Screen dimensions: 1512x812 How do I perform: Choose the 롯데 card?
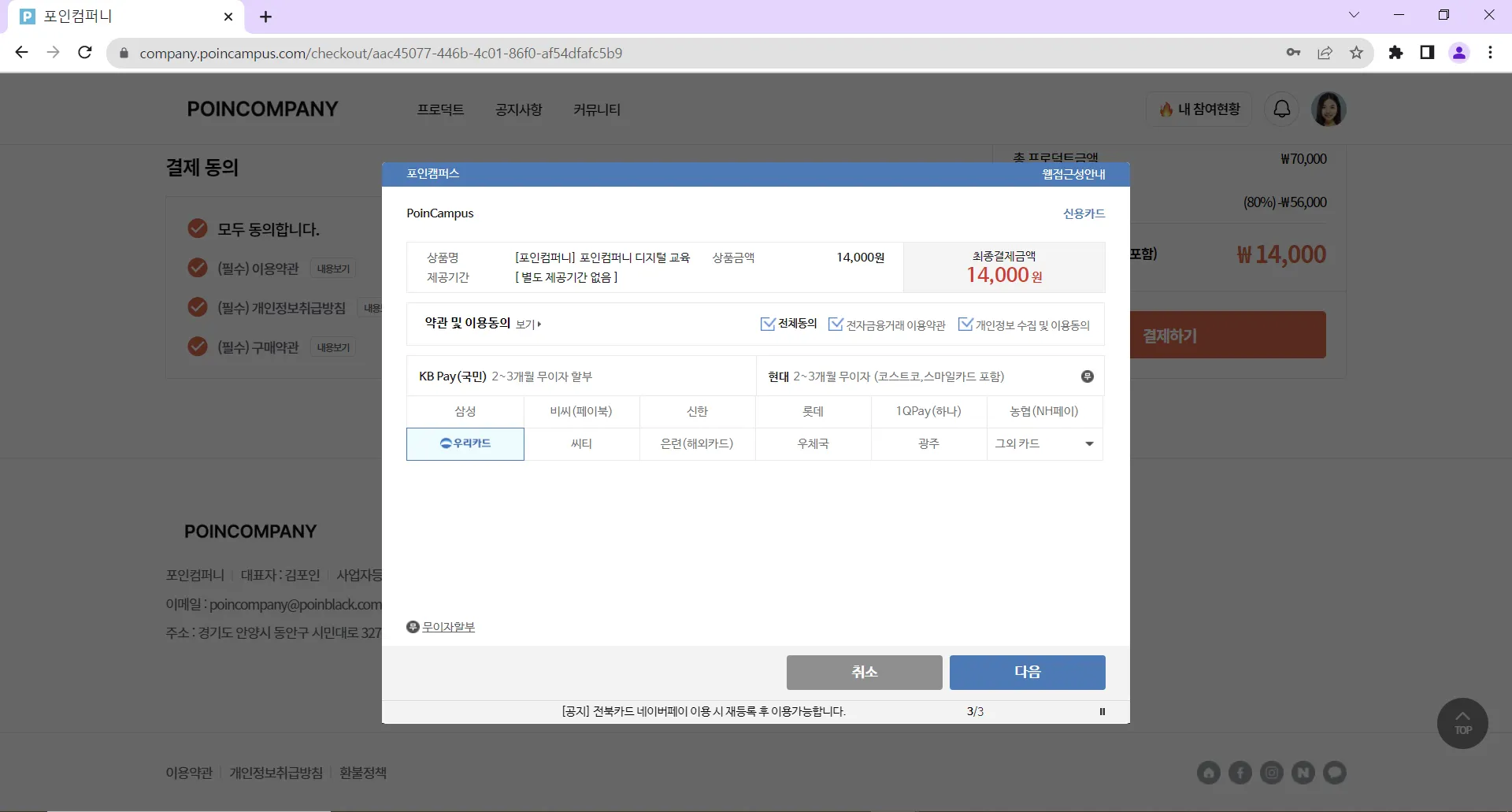pos(813,411)
